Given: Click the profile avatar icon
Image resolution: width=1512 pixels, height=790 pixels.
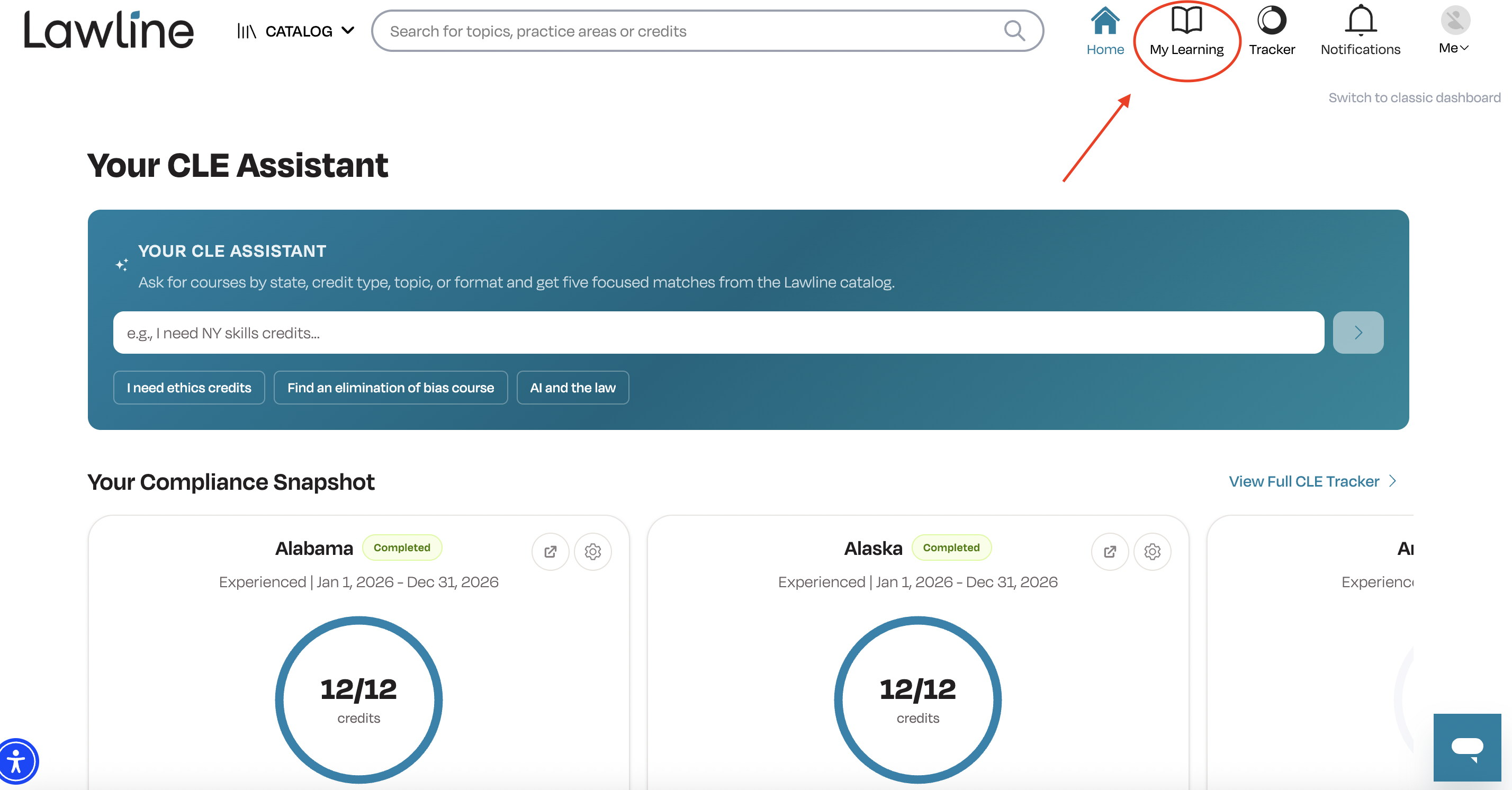Looking at the screenshot, I should point(1455,20).
